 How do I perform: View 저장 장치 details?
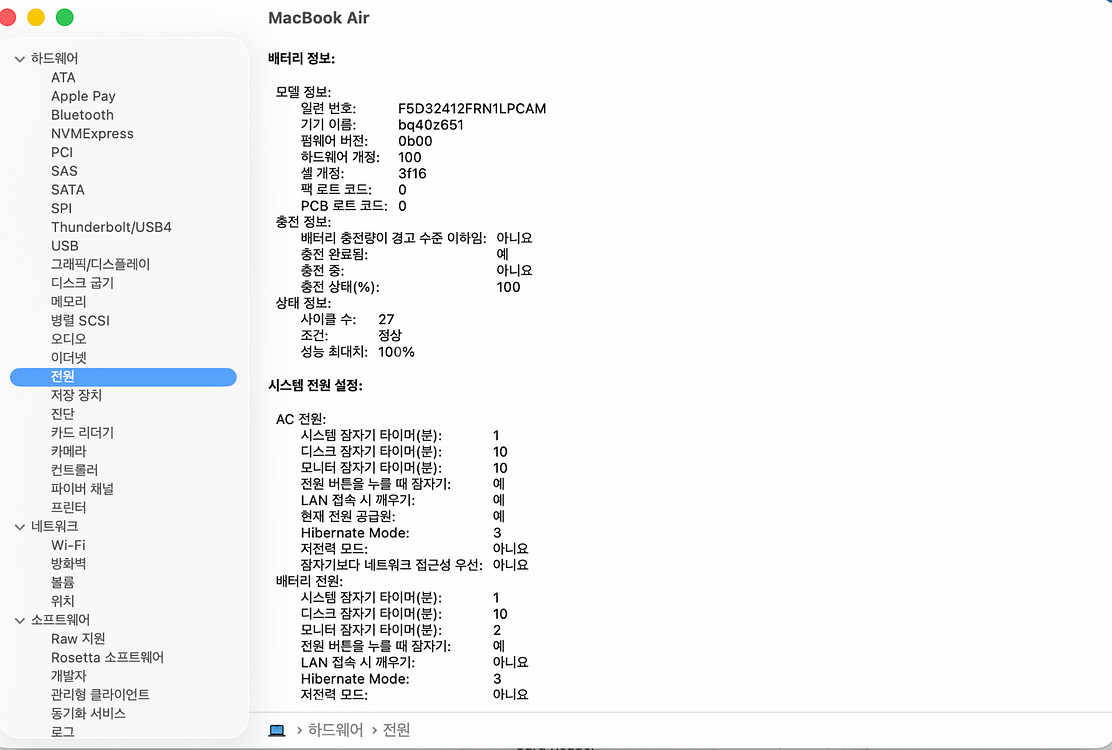[78, 394]
